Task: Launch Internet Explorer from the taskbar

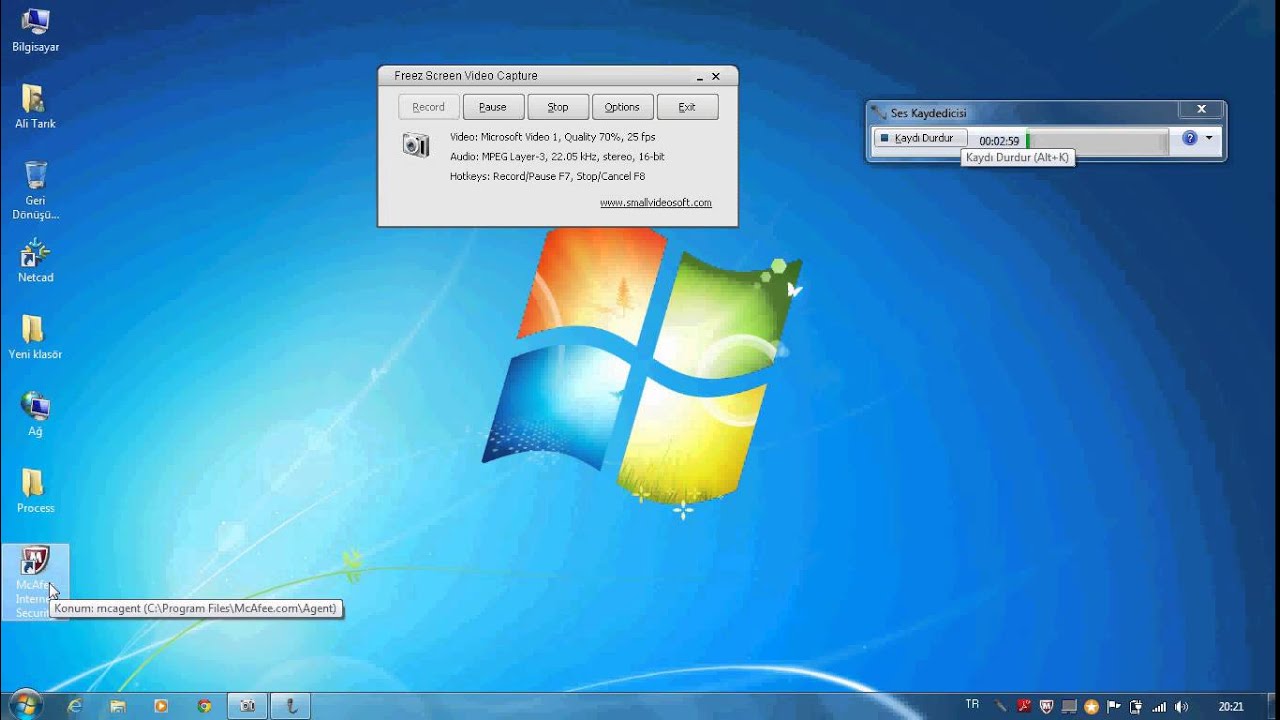Action: click(74, 706)
